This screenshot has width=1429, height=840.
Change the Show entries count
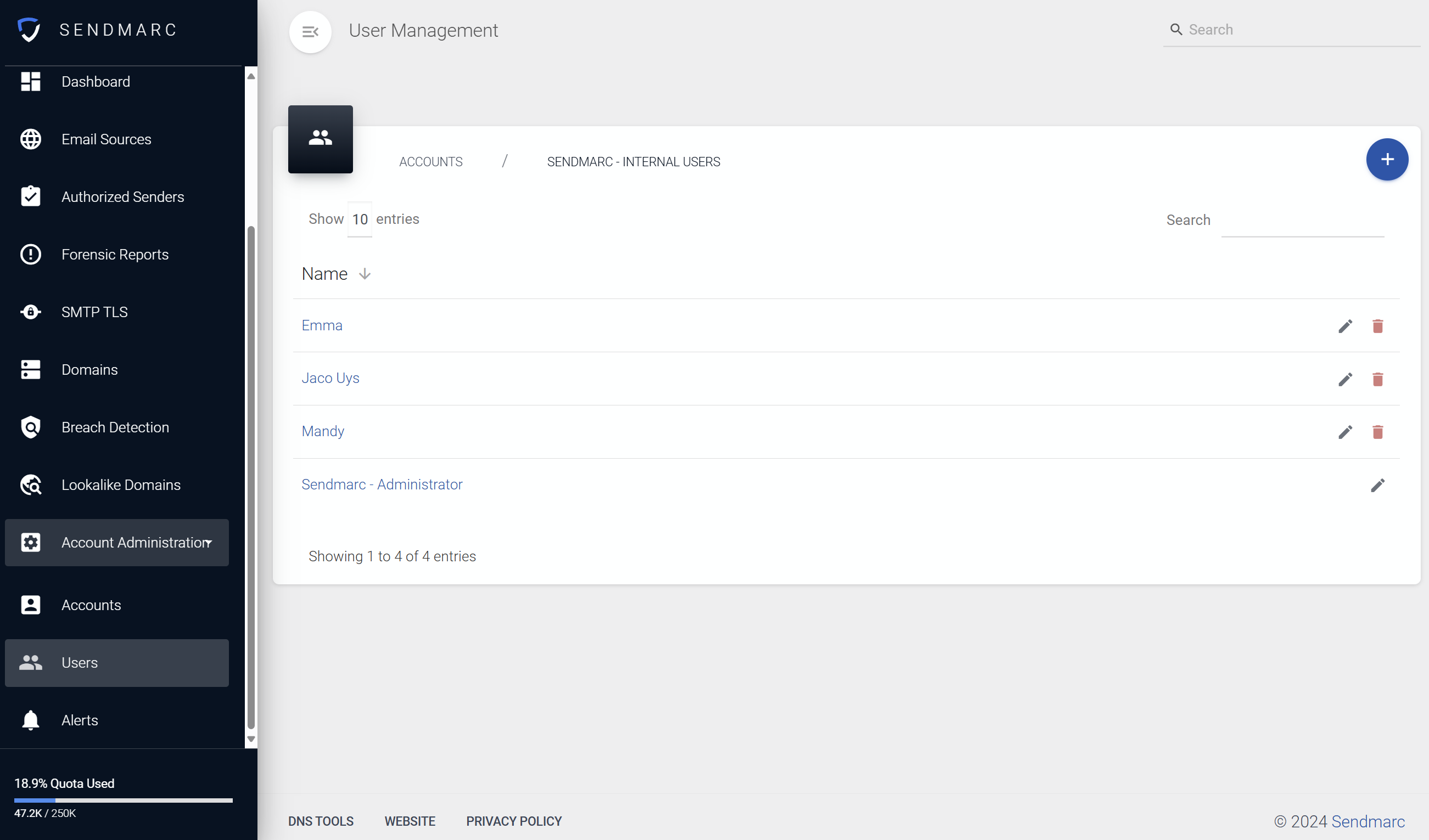tap(359, 219)
